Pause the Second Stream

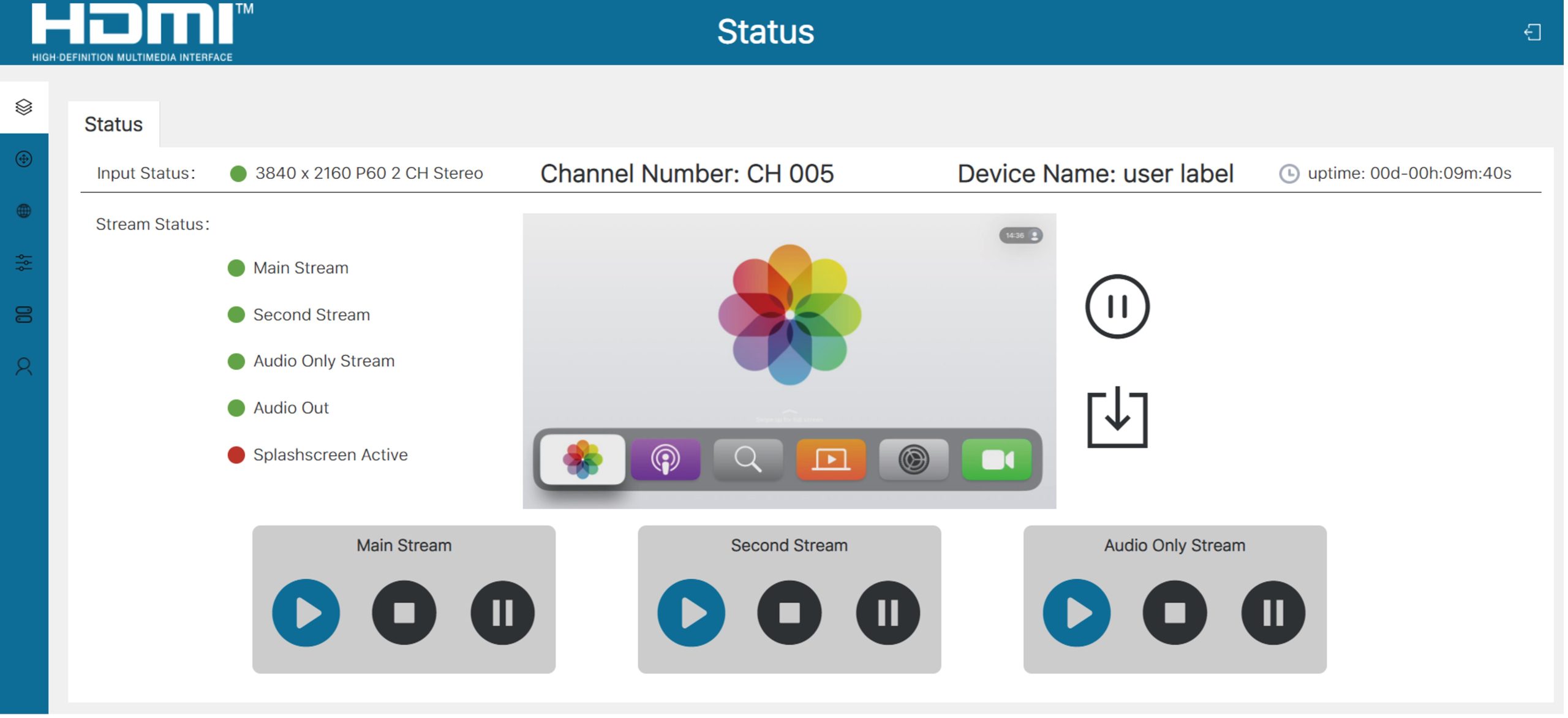click(890, 614)
